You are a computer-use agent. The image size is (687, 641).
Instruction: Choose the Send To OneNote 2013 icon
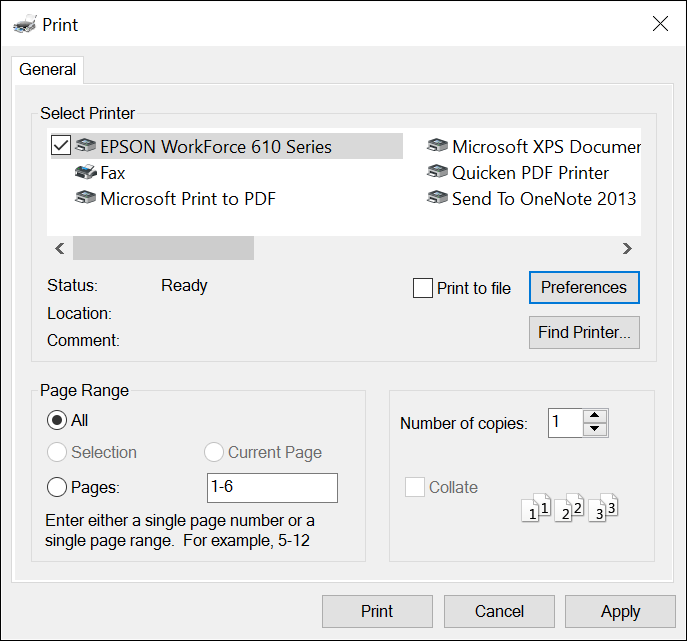[x=437, y=198]
